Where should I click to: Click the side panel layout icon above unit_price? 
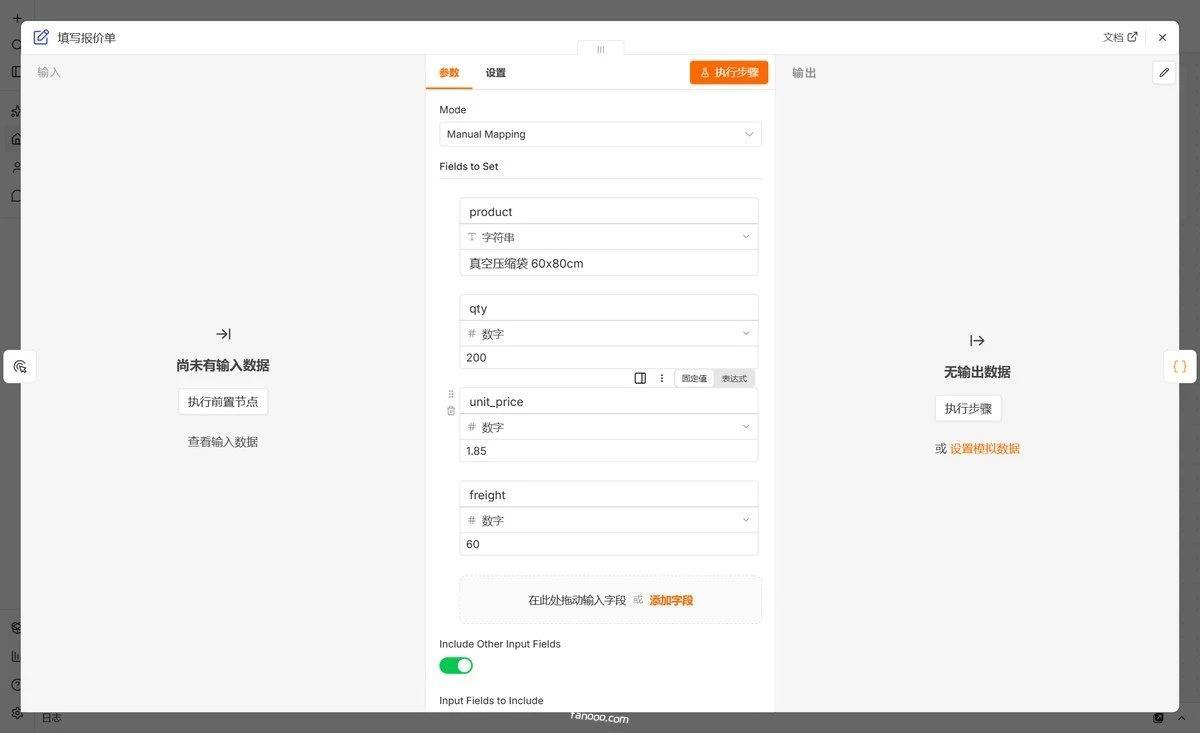[x=640, y=378]
